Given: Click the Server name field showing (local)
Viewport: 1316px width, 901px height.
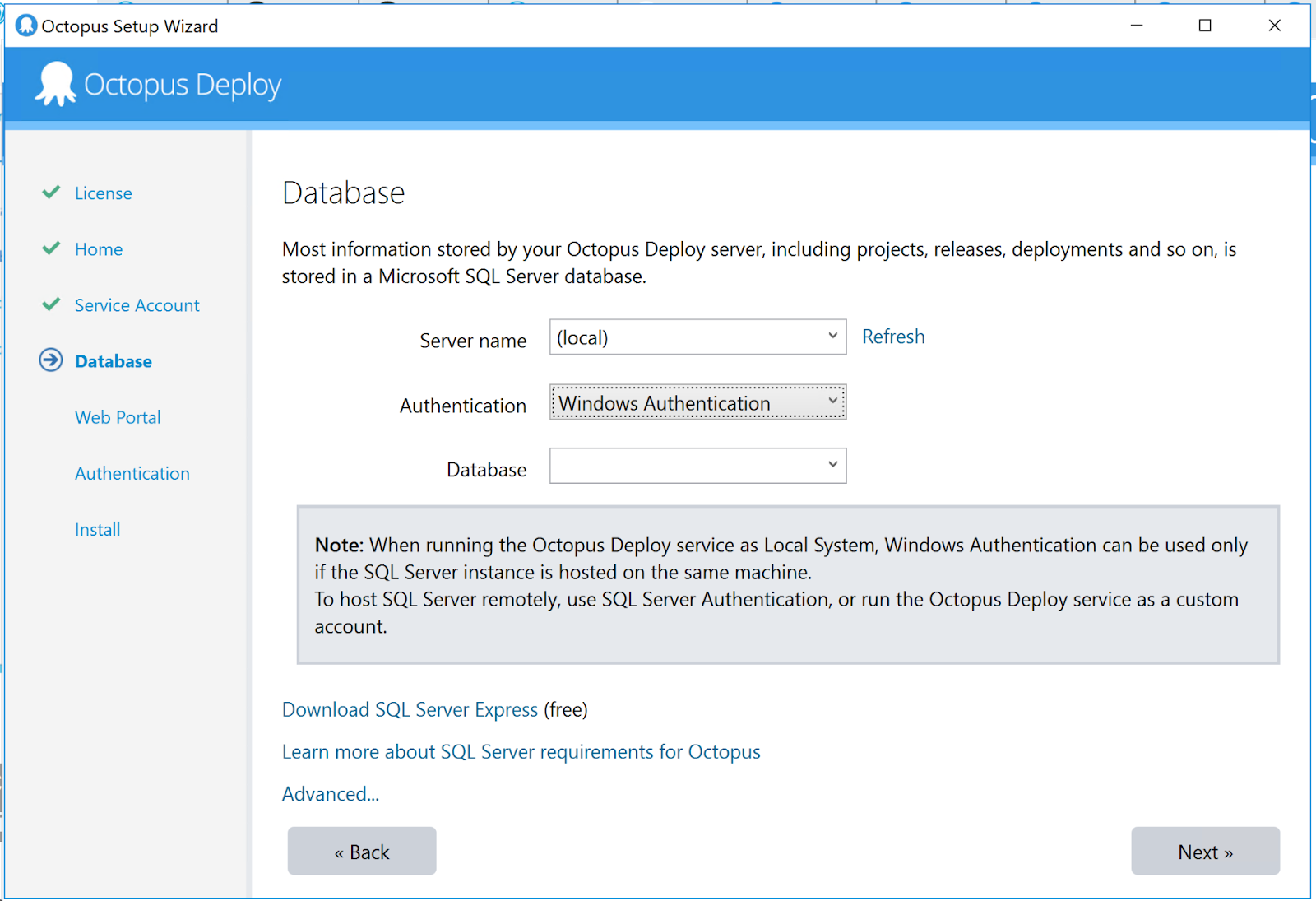Looking at the screenshot, I should [698, 337].
